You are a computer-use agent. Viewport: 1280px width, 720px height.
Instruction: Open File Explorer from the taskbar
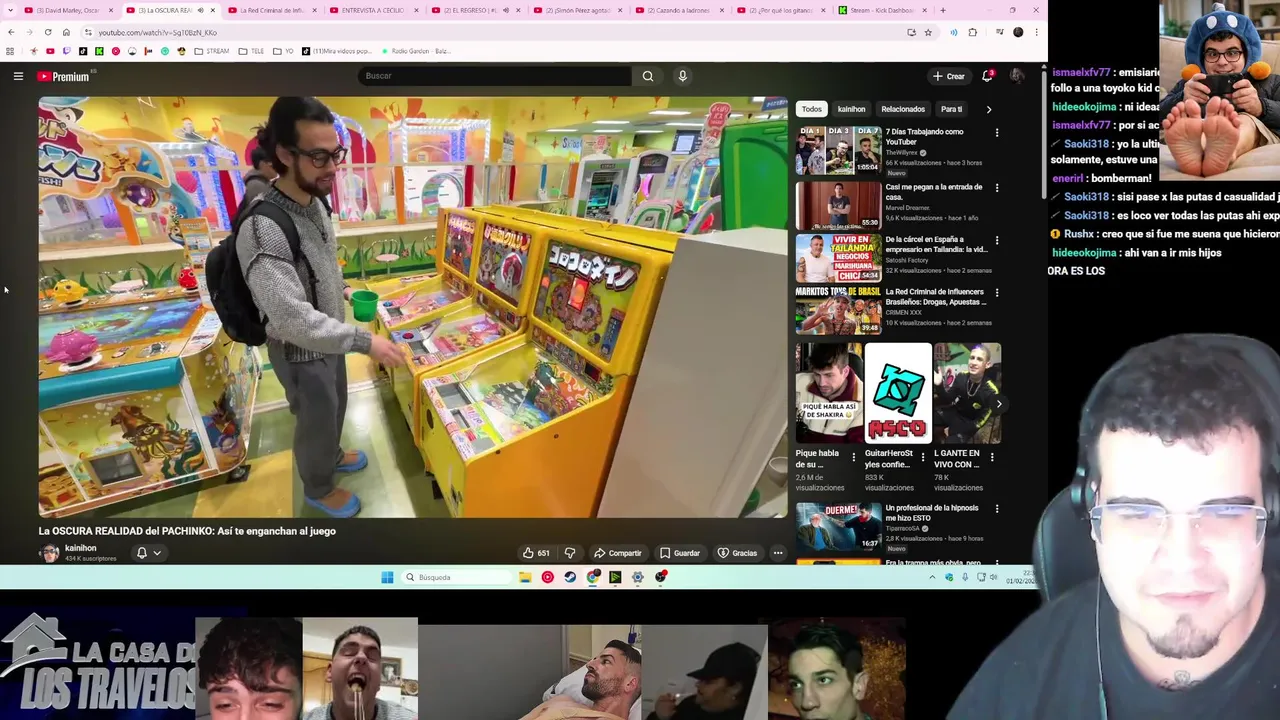[525, 577]
